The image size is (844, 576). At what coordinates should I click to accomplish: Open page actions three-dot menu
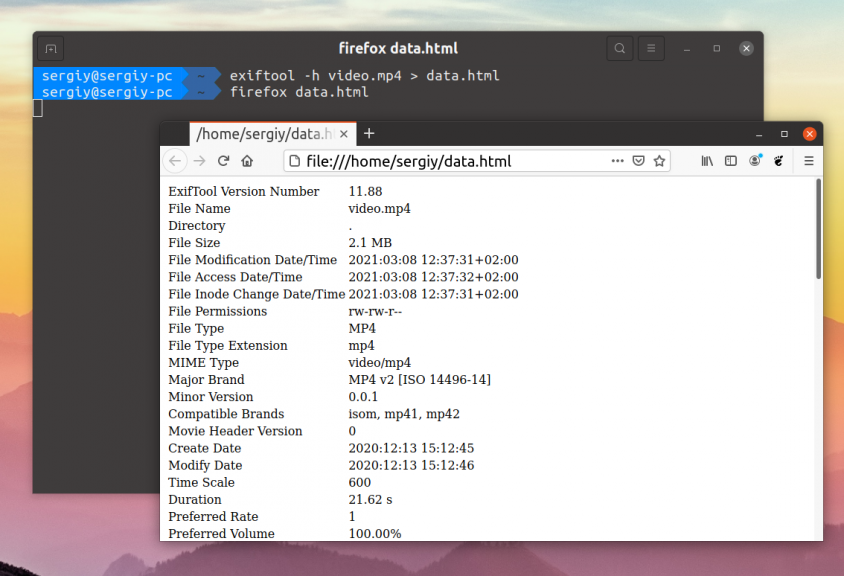pyautogui.click(x=617, y=161)
